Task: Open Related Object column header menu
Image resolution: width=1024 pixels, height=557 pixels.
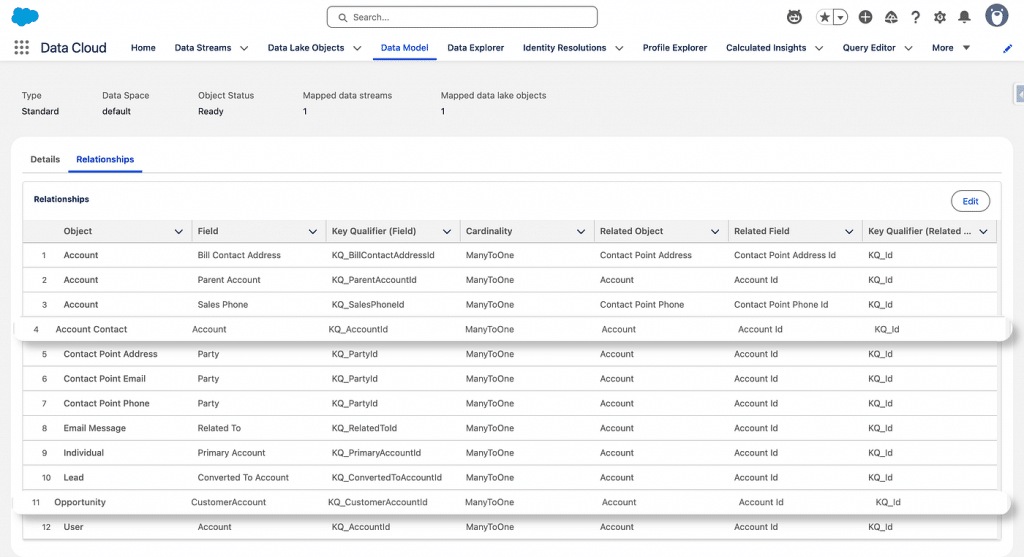Action: (715, 232)
